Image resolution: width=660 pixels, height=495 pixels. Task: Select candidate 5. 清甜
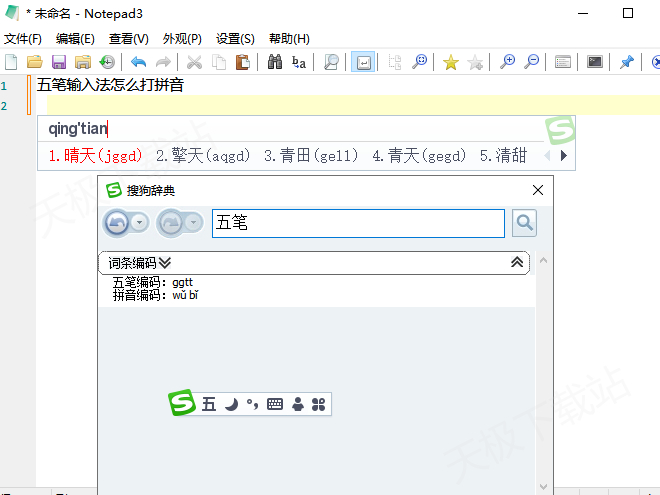tap(503, 156)
